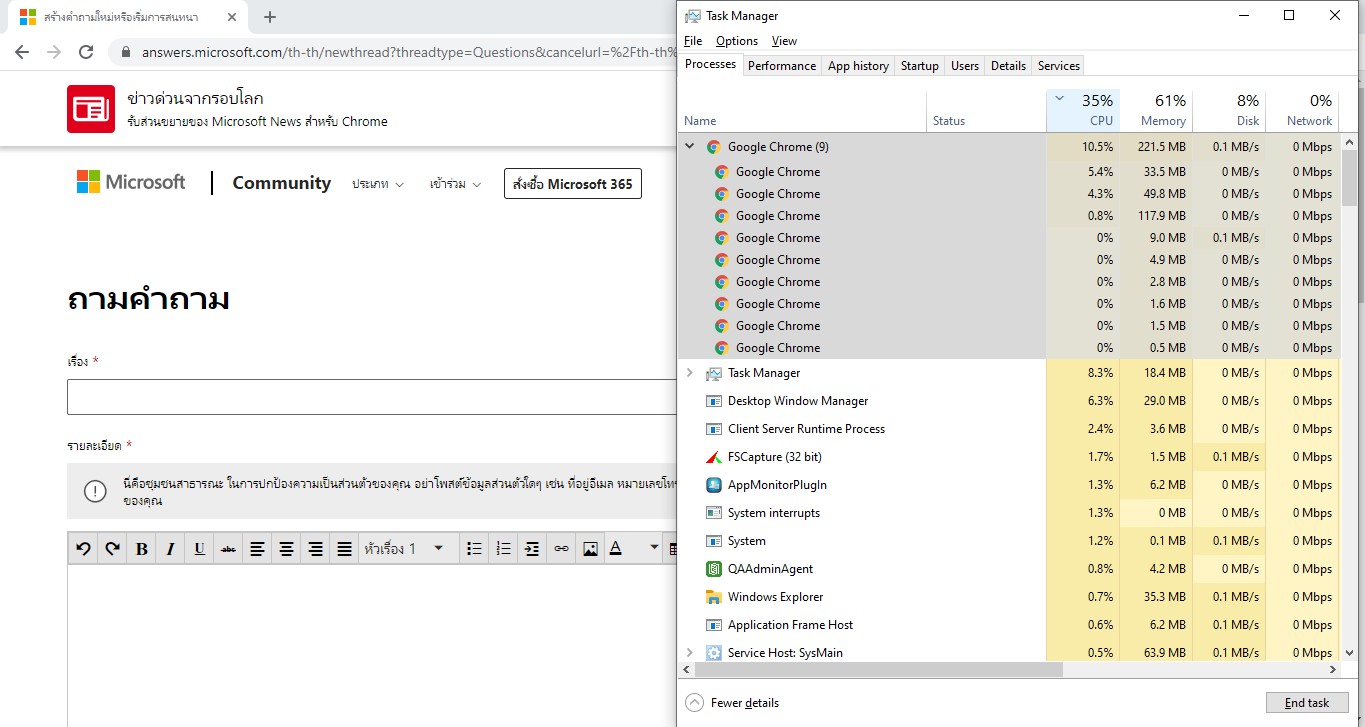
Task: Click the increase indent icon
Action: click(x=532, y=548)
